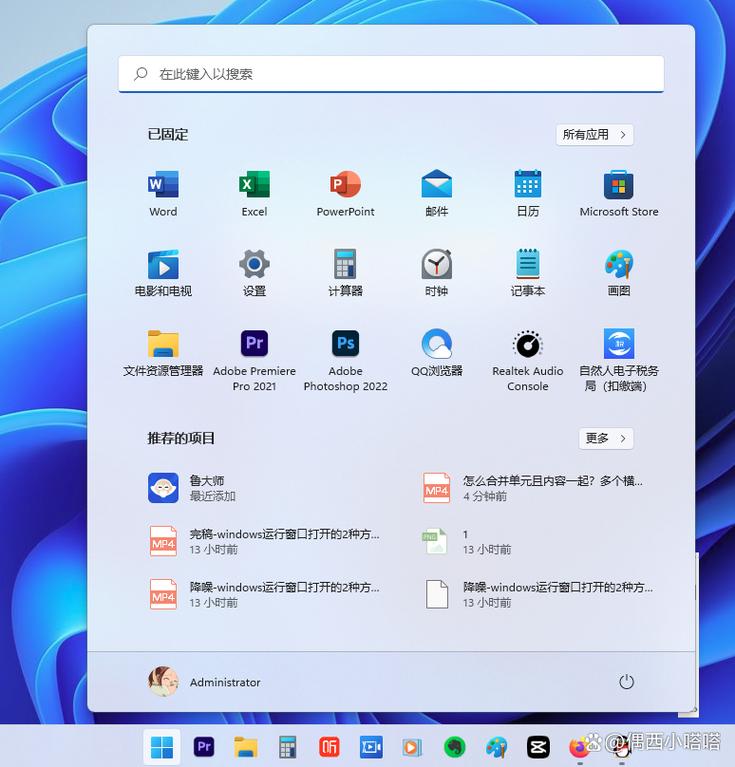This screenshot has width=735, height=767.
Task: Open the 邮件 mail app
Action: pyautogui.click(x=437, y=194)
